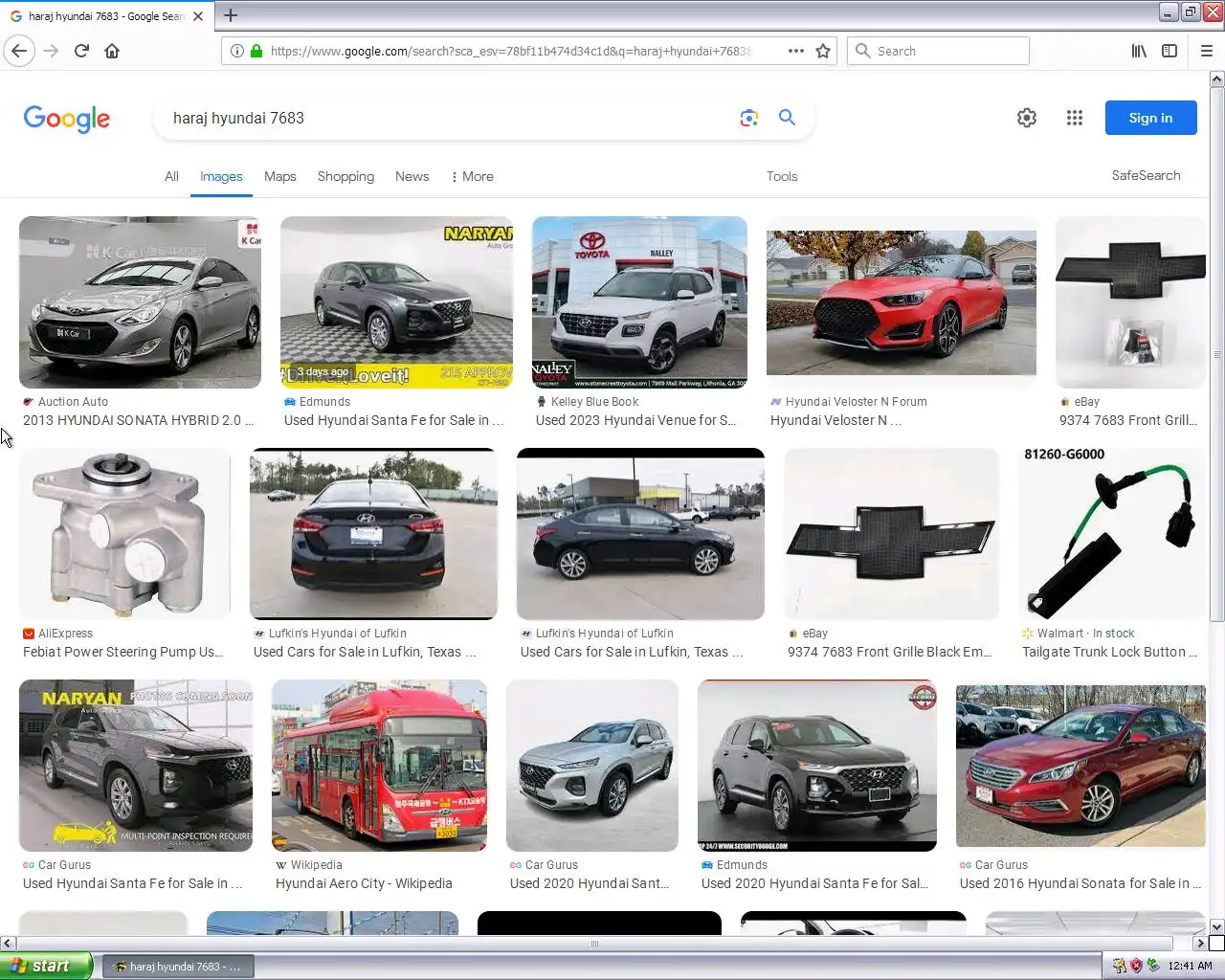Click the Google logo

tap(67, 119)
